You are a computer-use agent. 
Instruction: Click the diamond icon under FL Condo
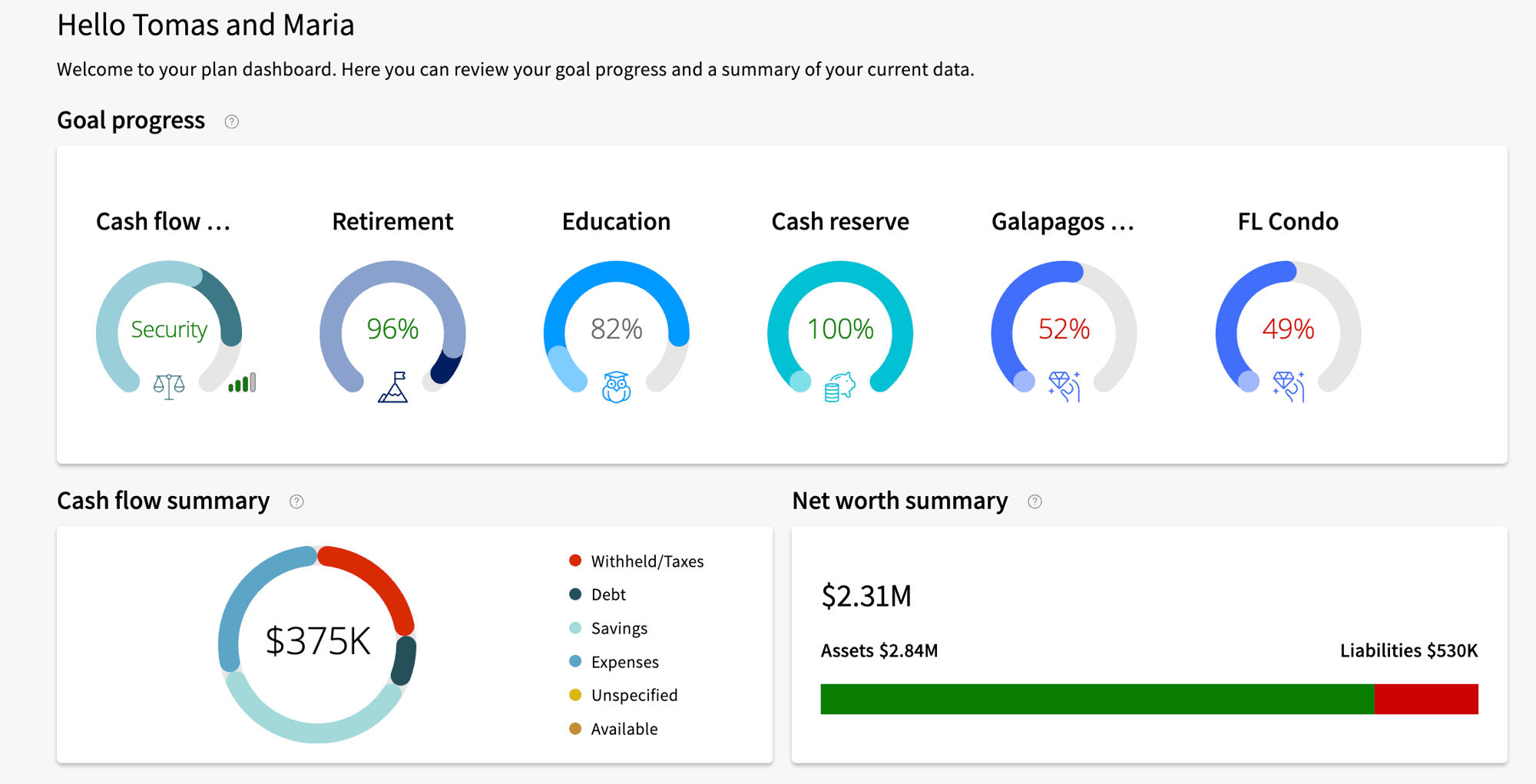[x=1288, y=385]
